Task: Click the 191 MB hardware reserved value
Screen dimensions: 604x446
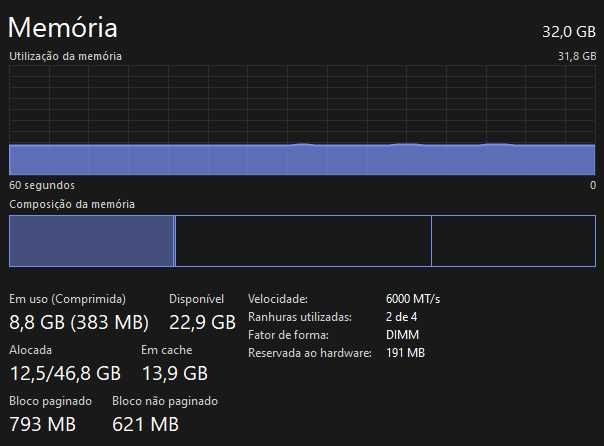Action: [405, 353]
